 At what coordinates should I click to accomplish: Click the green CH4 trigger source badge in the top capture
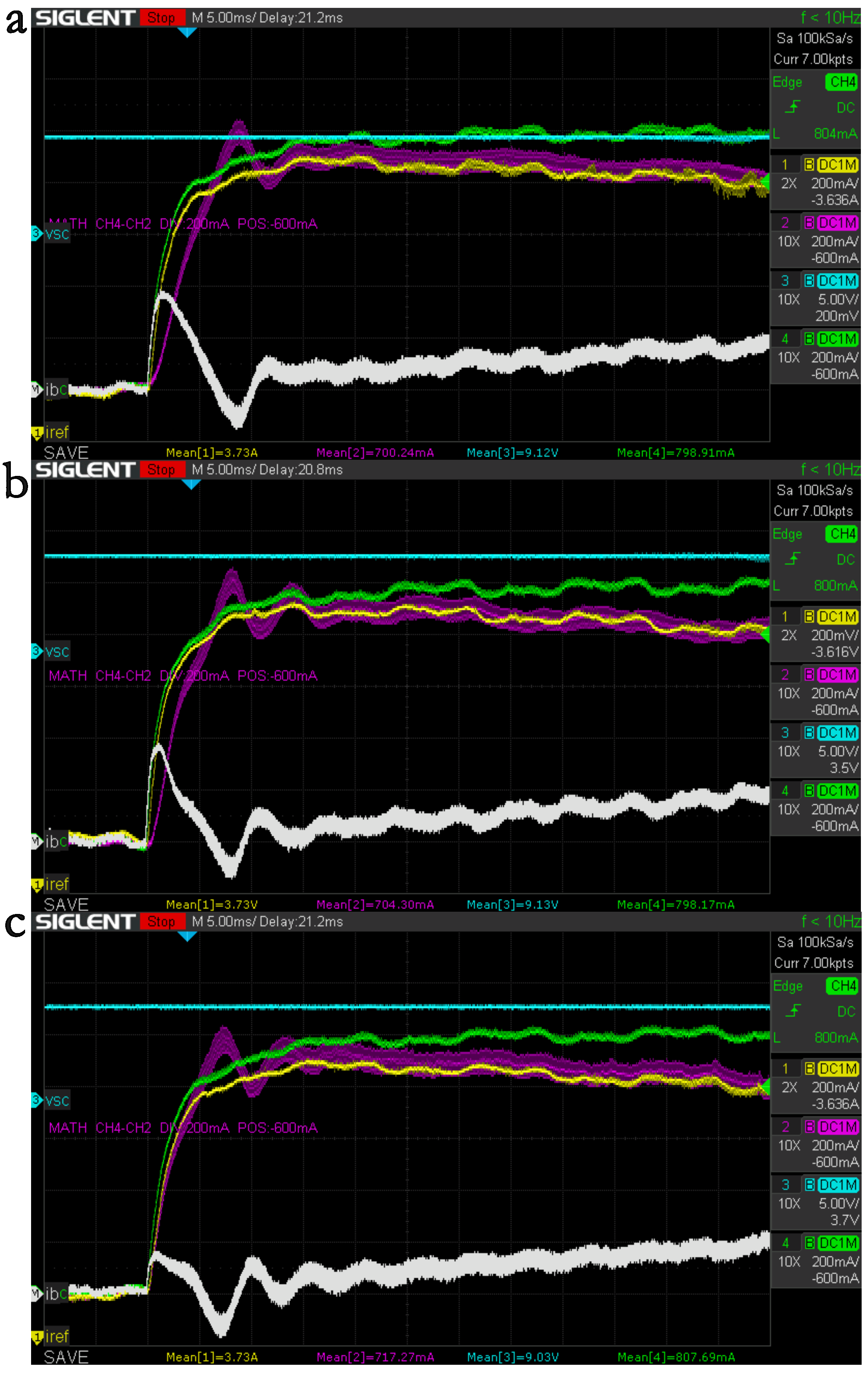click(842, 82)
